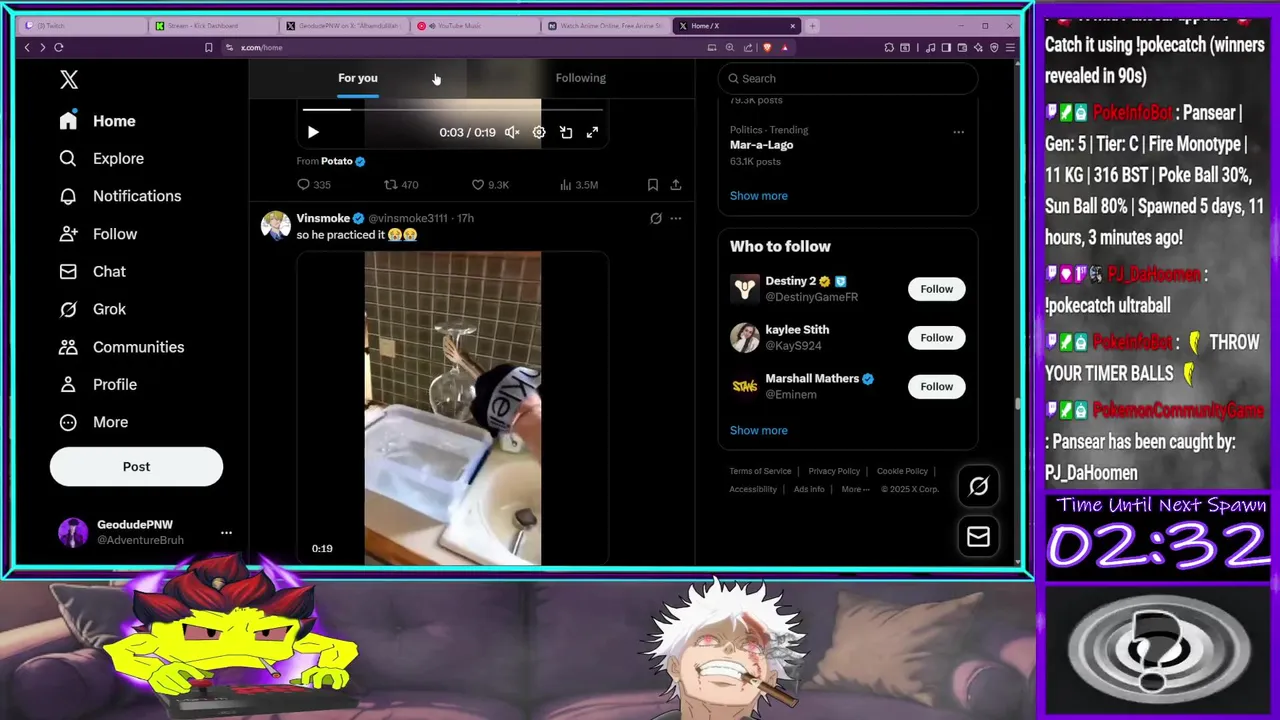Reply to the post with 335 comments

(314, 185)
